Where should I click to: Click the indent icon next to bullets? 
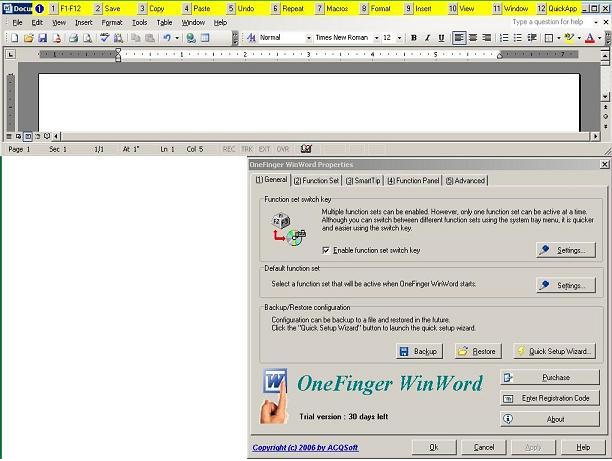tap(532, 38)
